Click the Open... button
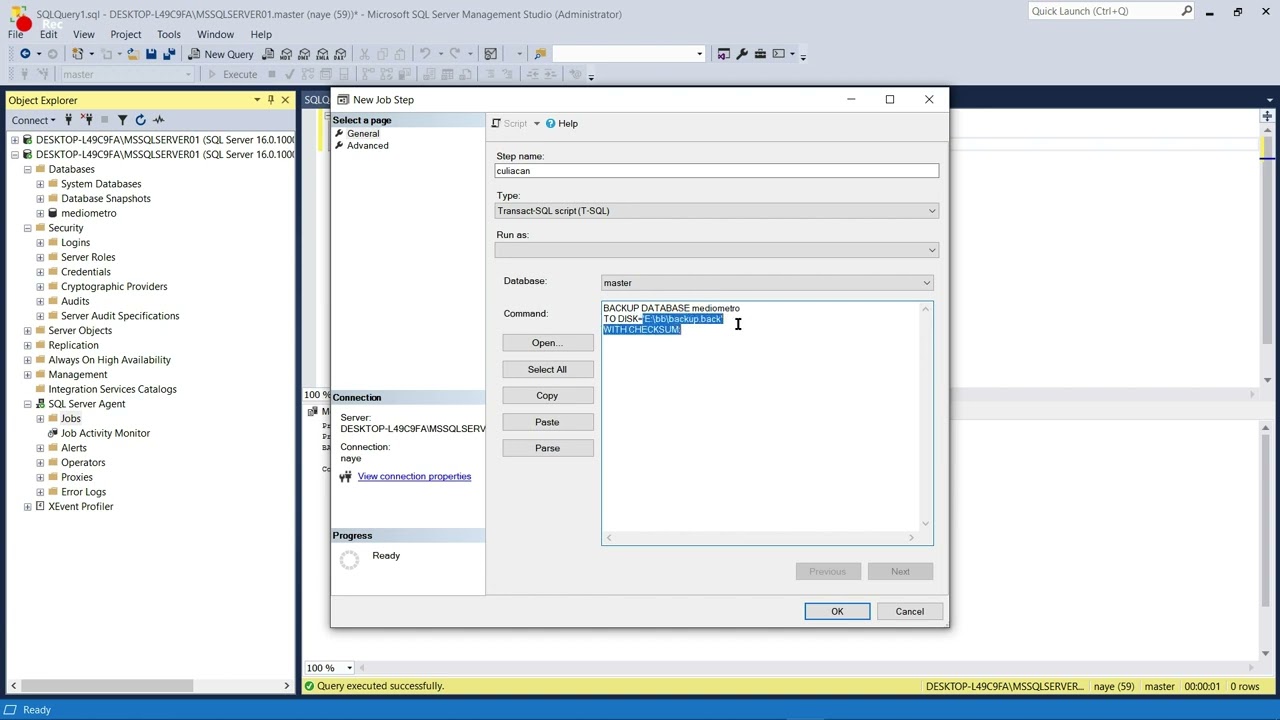The width and height of the screenshot is (1280, 720). 547,343
